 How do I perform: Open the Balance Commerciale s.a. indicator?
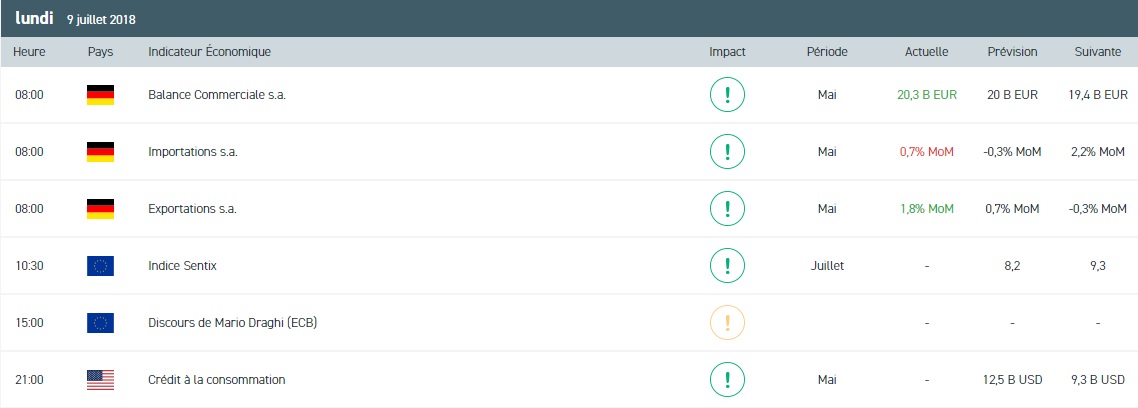point(209,95)
